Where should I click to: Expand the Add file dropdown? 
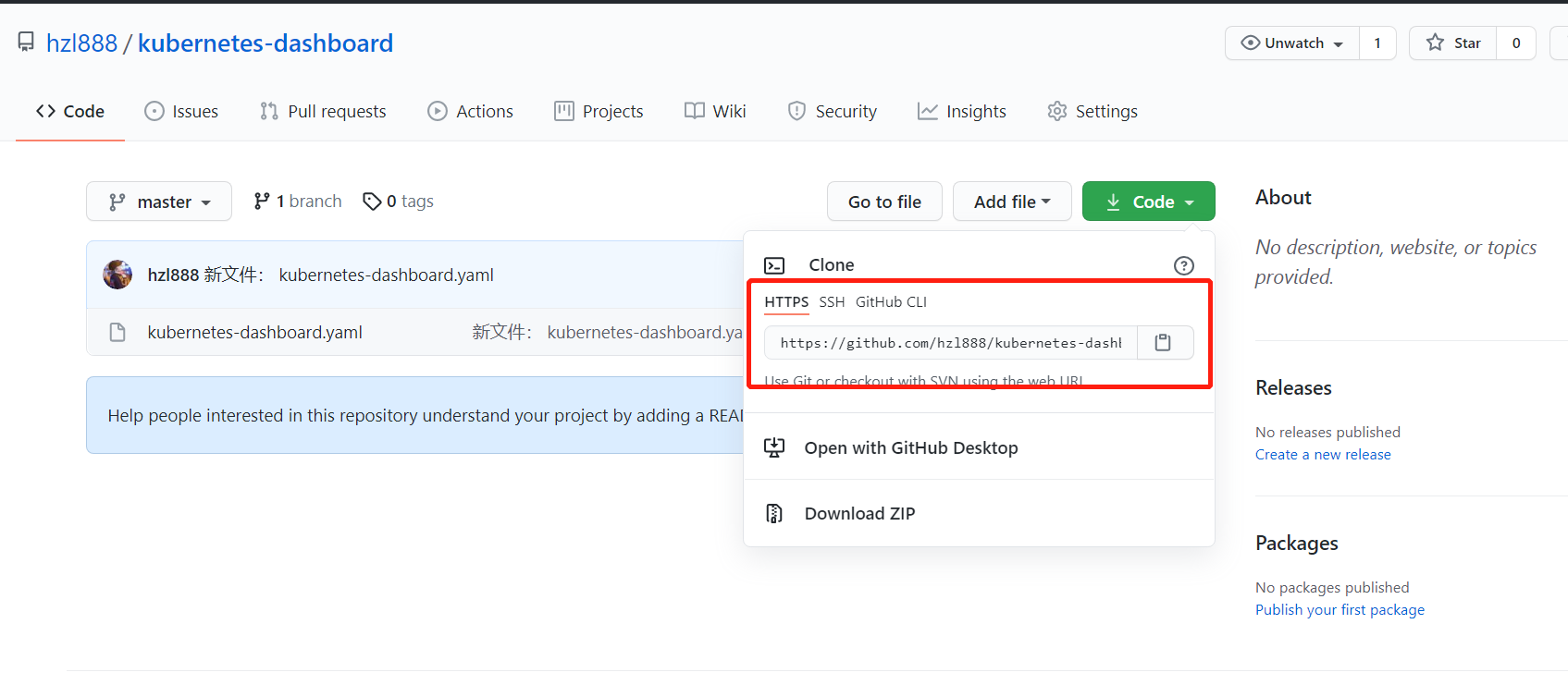pyautogui.click(x=1012, y=202)
